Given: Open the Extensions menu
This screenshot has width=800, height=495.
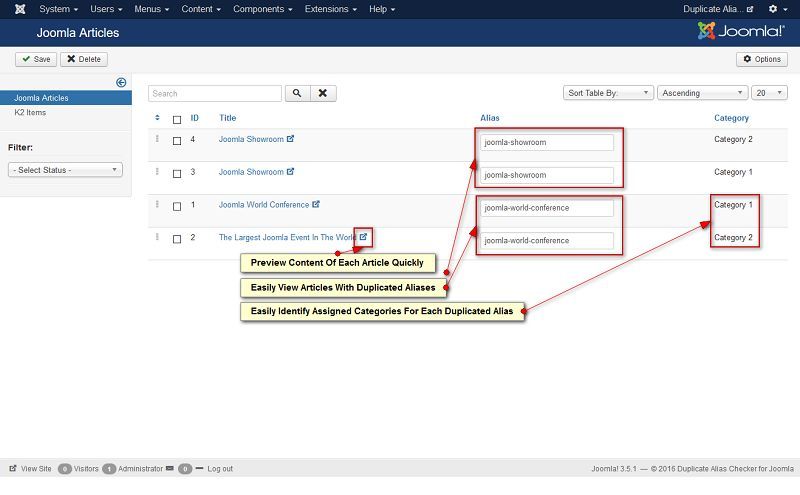Looking at the screenshot, I should tap(331, 9).
